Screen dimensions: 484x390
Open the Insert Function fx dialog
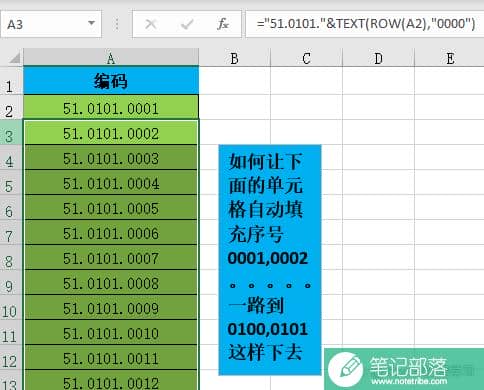(x=222, y=24)
